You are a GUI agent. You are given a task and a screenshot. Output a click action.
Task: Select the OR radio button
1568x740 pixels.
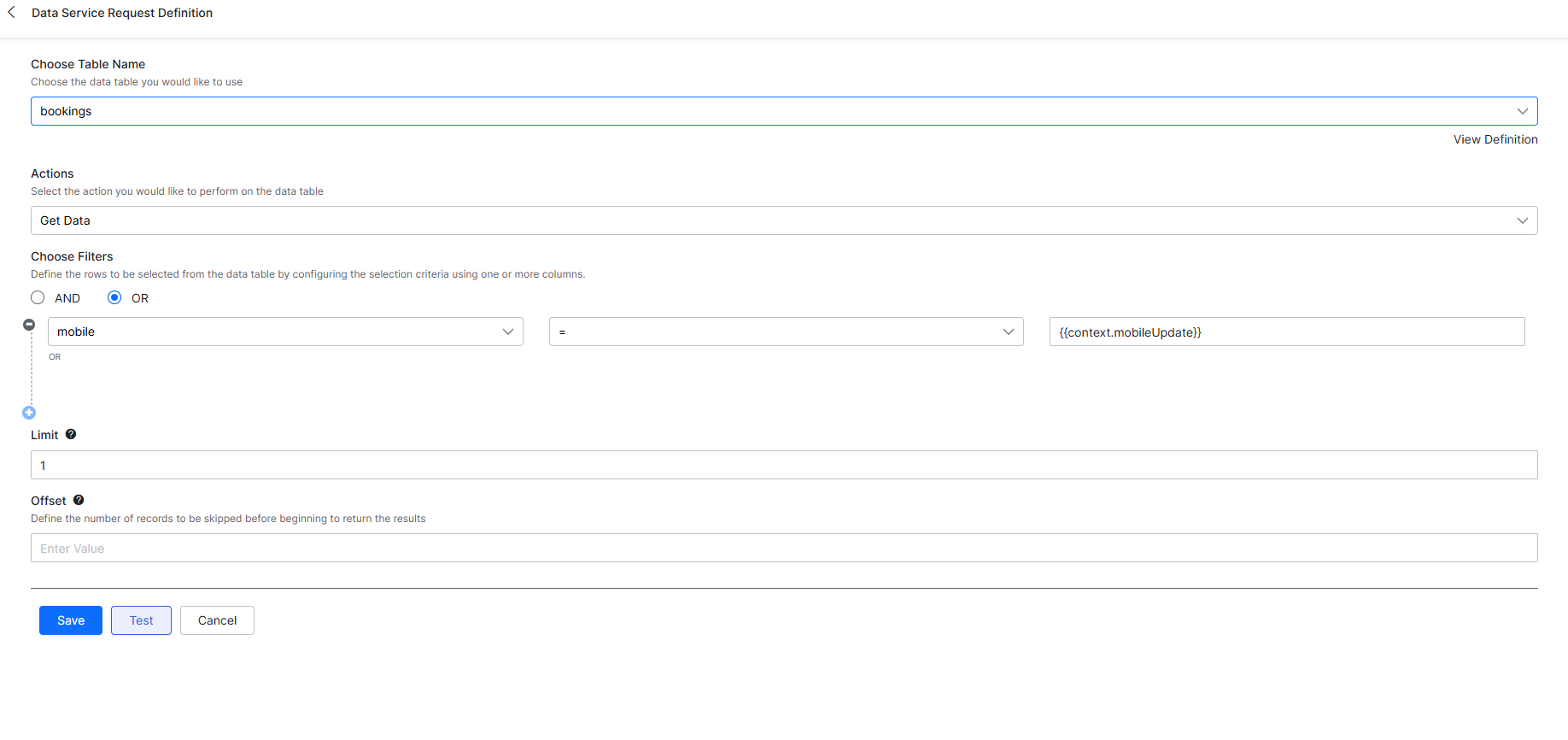click(114, 298)
